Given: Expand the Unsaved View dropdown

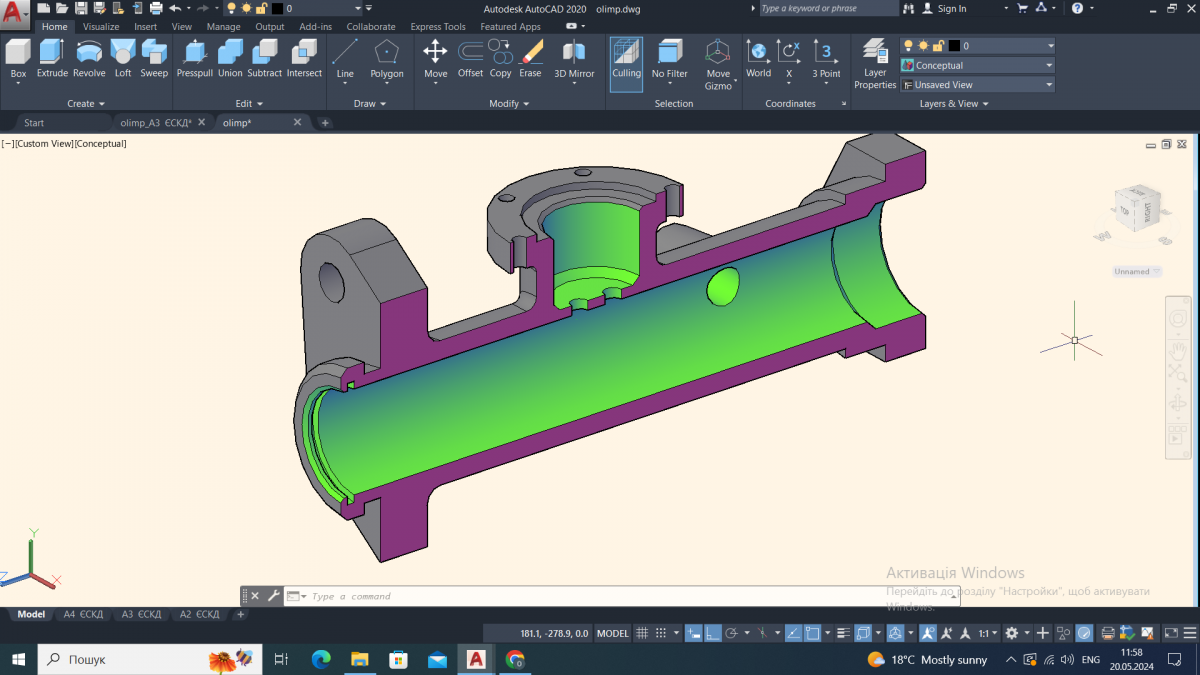Looking at the screenshot, I should pyautogui.click(x=977, y=85).
